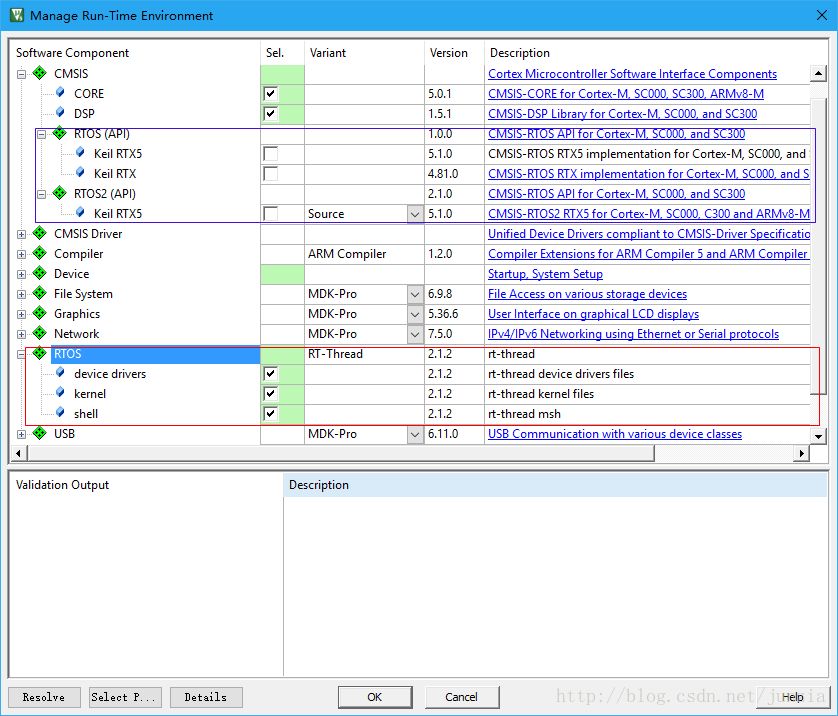Expand the Network node

coord(21,334)
